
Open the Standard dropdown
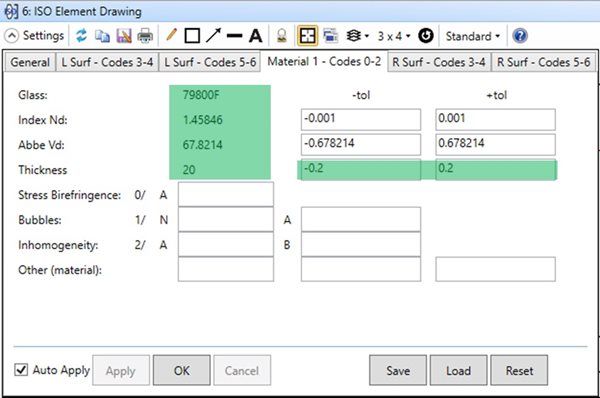click(473, 36)
